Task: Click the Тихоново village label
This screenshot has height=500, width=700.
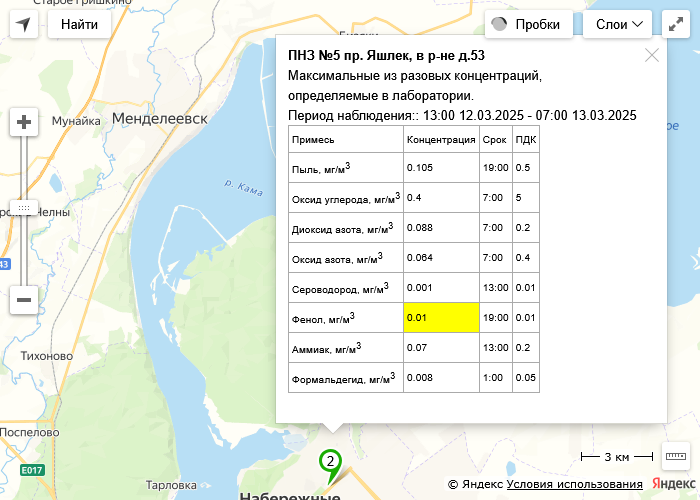Action: pyautogui.click(x=48, y=356)
